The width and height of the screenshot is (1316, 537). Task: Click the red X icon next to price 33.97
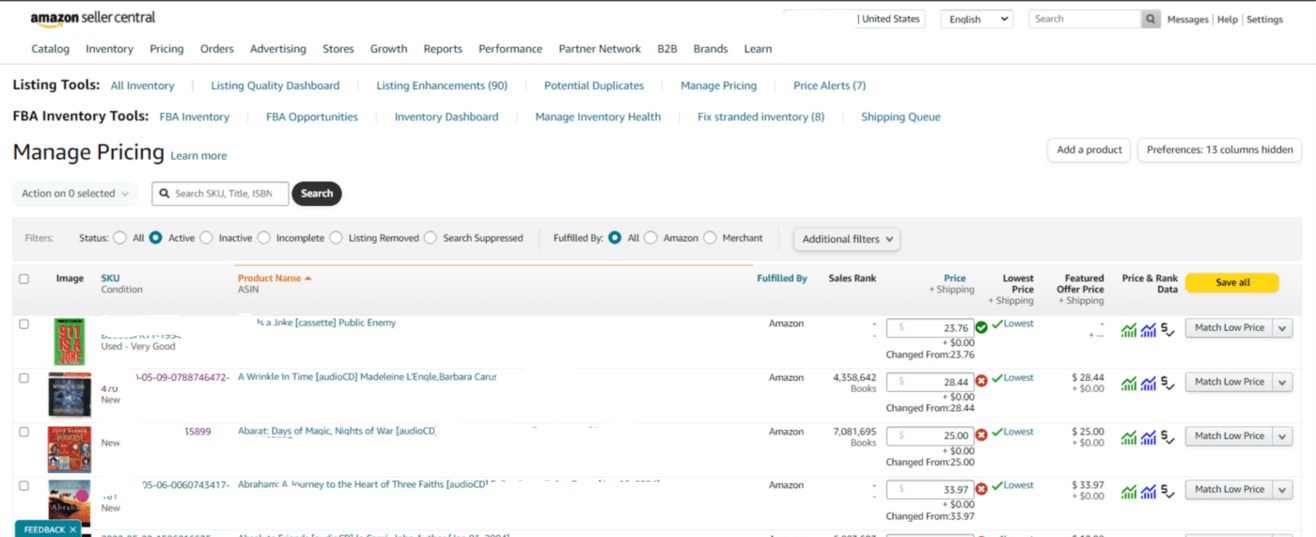point(981,489)
